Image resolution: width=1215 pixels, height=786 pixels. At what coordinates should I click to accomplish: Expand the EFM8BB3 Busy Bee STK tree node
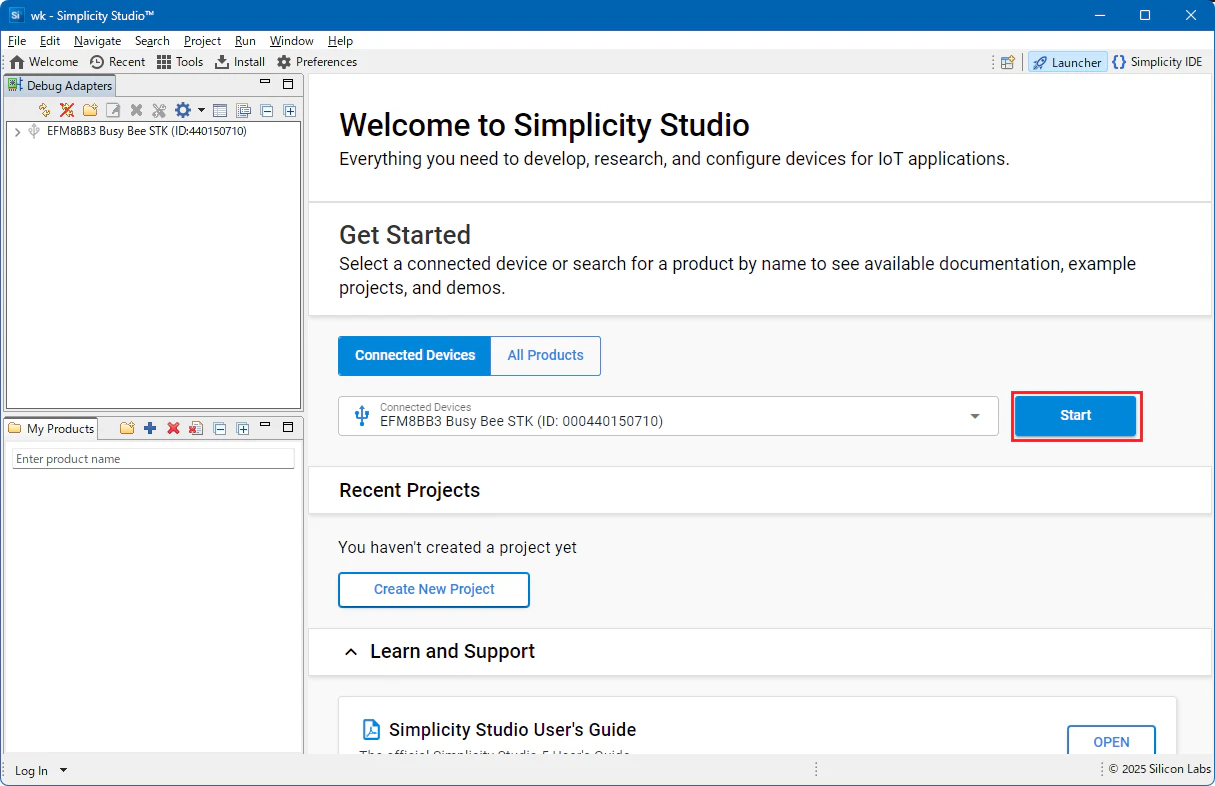click(17, 131)
